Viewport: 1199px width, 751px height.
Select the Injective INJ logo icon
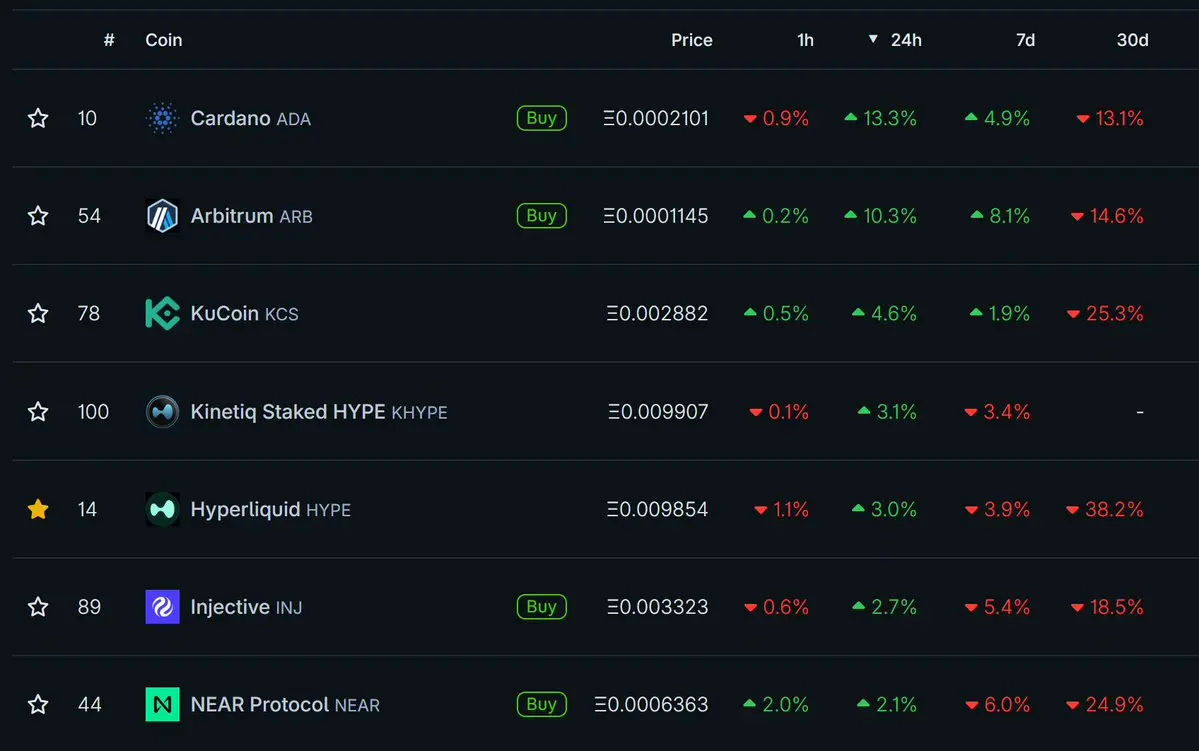tap(162, 606)
